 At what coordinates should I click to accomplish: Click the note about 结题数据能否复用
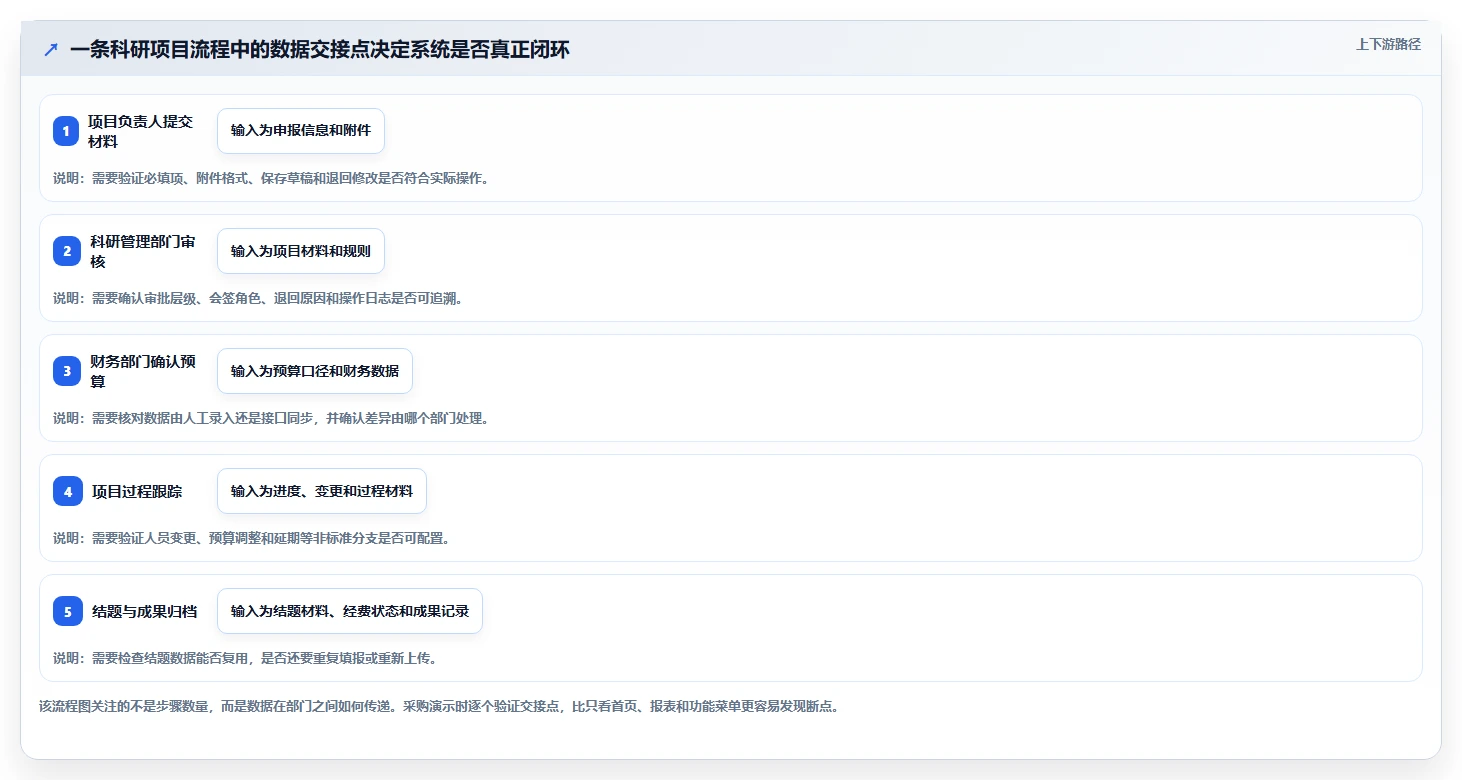pyautogui.click(x=245, y=658)
